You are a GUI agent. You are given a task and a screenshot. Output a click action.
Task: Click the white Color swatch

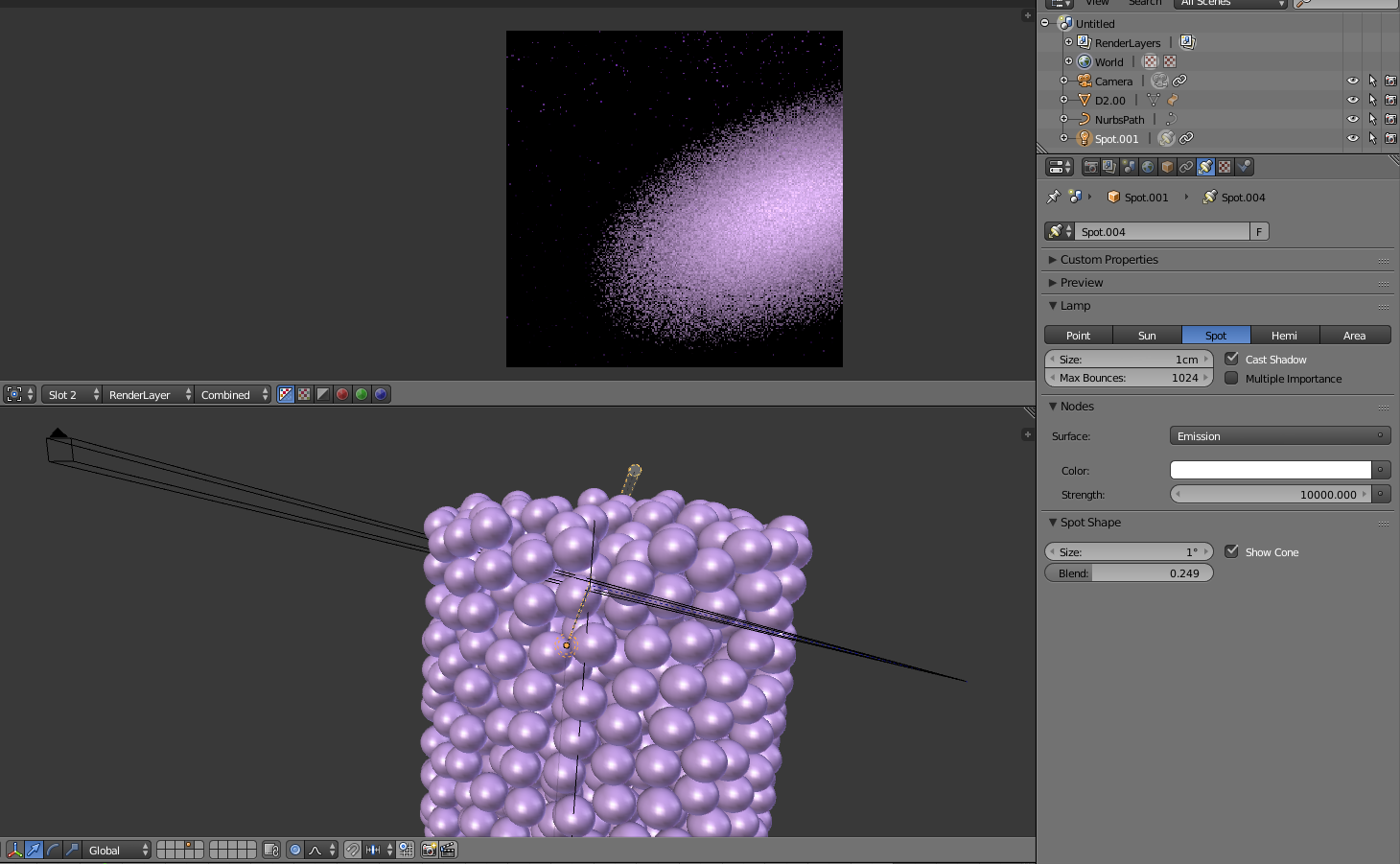pyautogui.click(x=1271, y=470)
